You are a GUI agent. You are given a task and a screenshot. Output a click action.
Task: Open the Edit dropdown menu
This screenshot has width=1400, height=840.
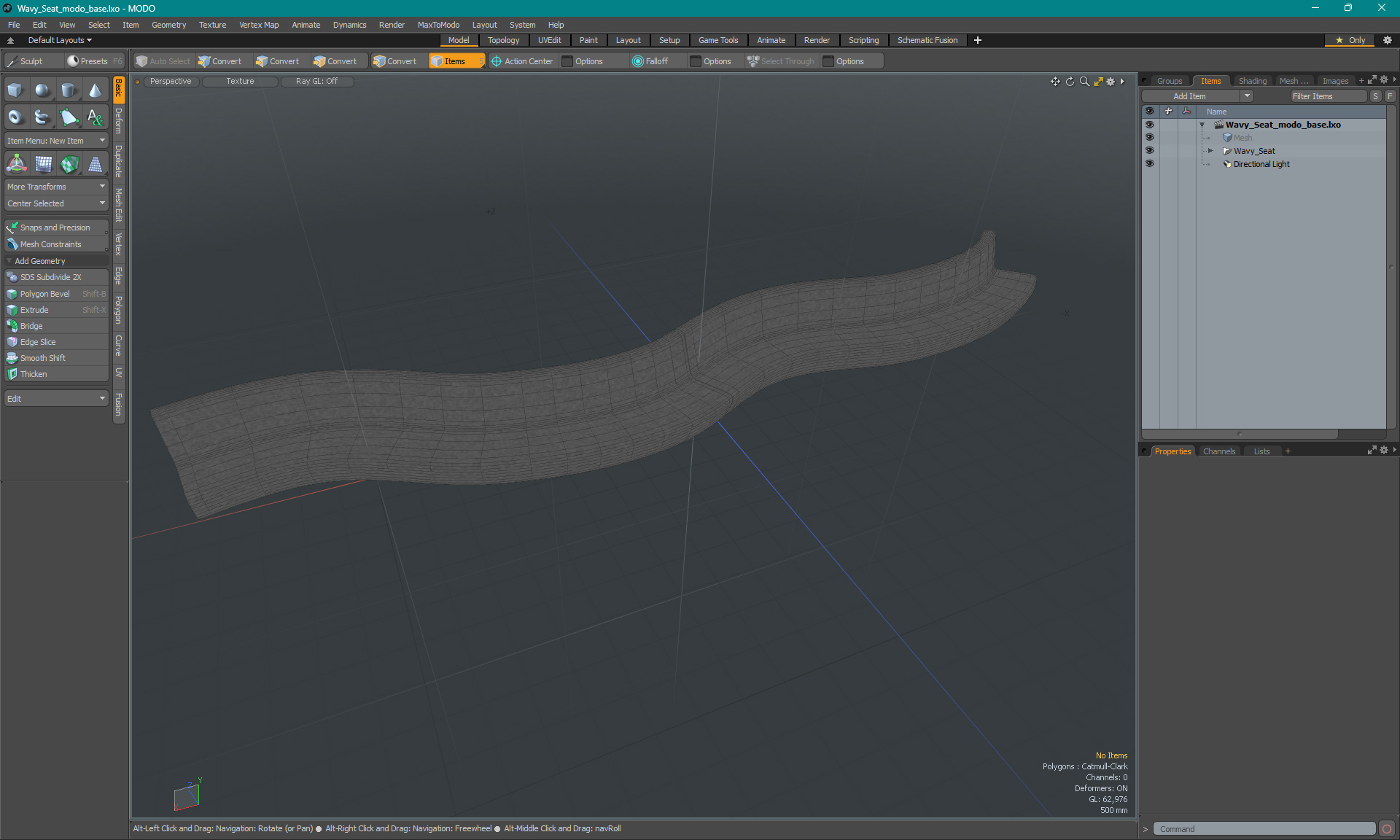point(40,24)
